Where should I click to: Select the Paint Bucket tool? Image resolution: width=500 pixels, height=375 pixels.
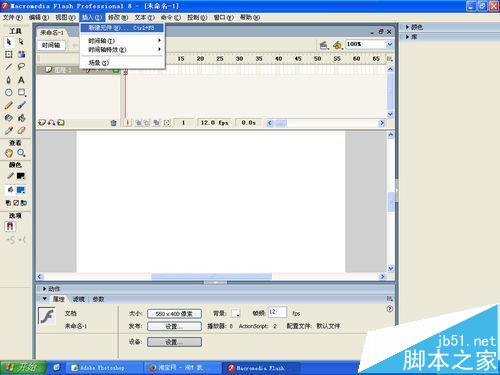[x=21, y=118]
